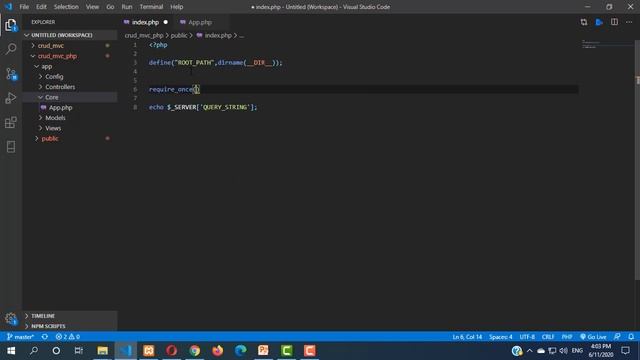Switch input language via ENG indicator
The height and width of the screenshot is (360, 640).
click(577, 351)
